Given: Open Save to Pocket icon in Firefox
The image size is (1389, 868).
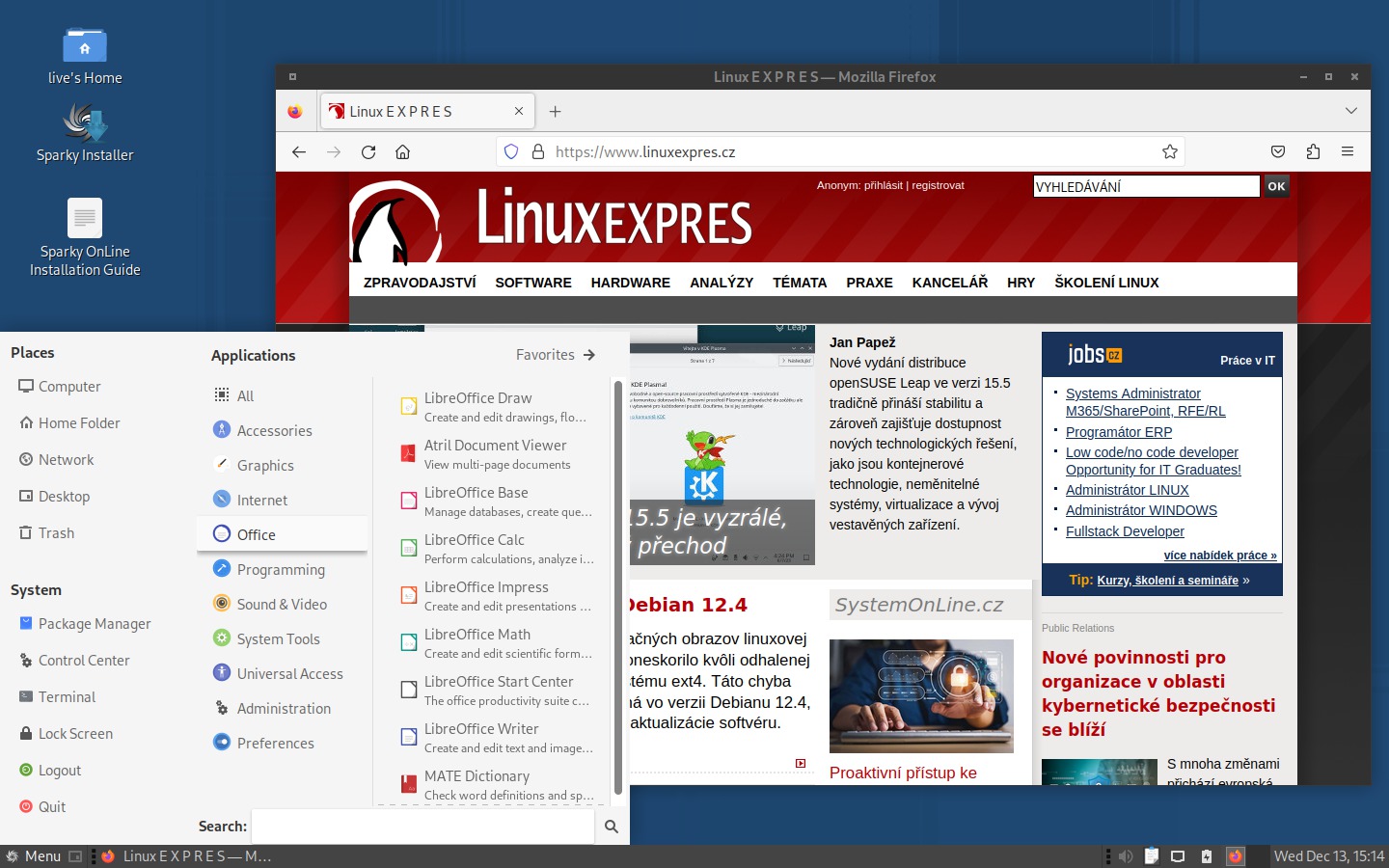Looking at the screenshot, I should tap(1278, 151).
